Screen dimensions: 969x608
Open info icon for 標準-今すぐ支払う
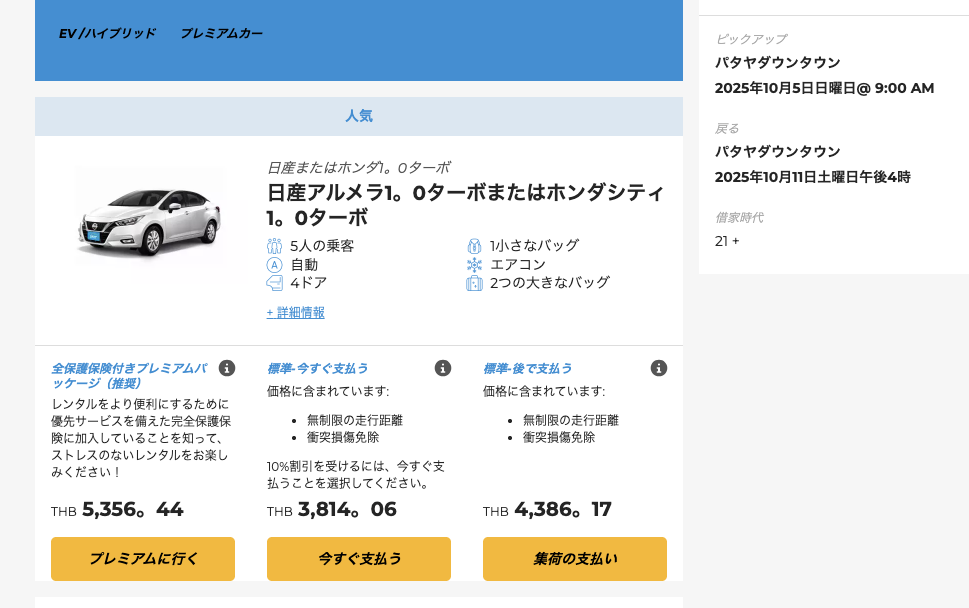point(443,368)
